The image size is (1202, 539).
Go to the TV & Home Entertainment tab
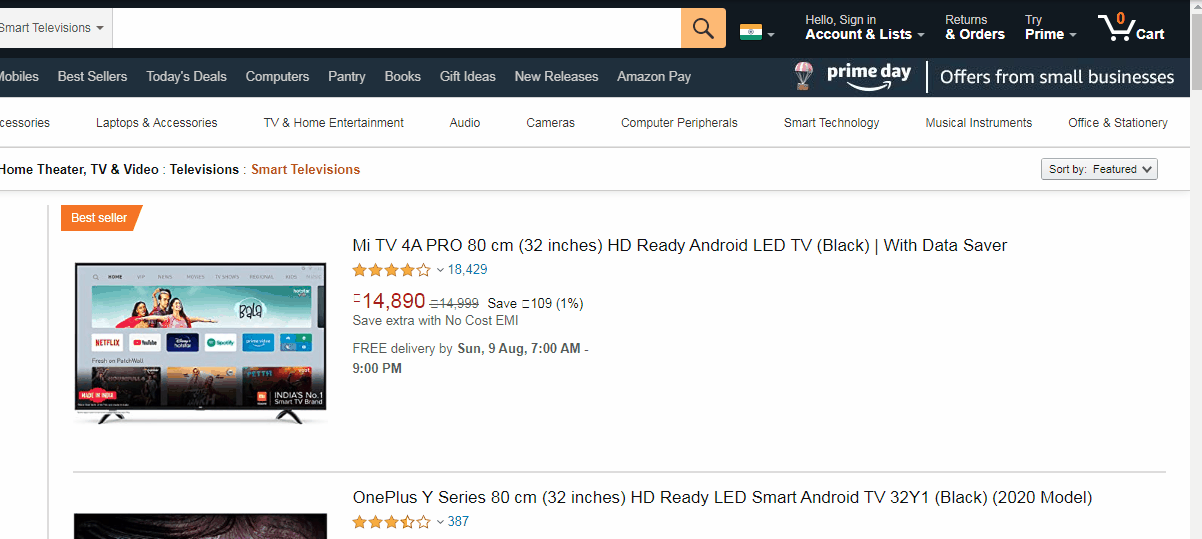pos(333,123)
